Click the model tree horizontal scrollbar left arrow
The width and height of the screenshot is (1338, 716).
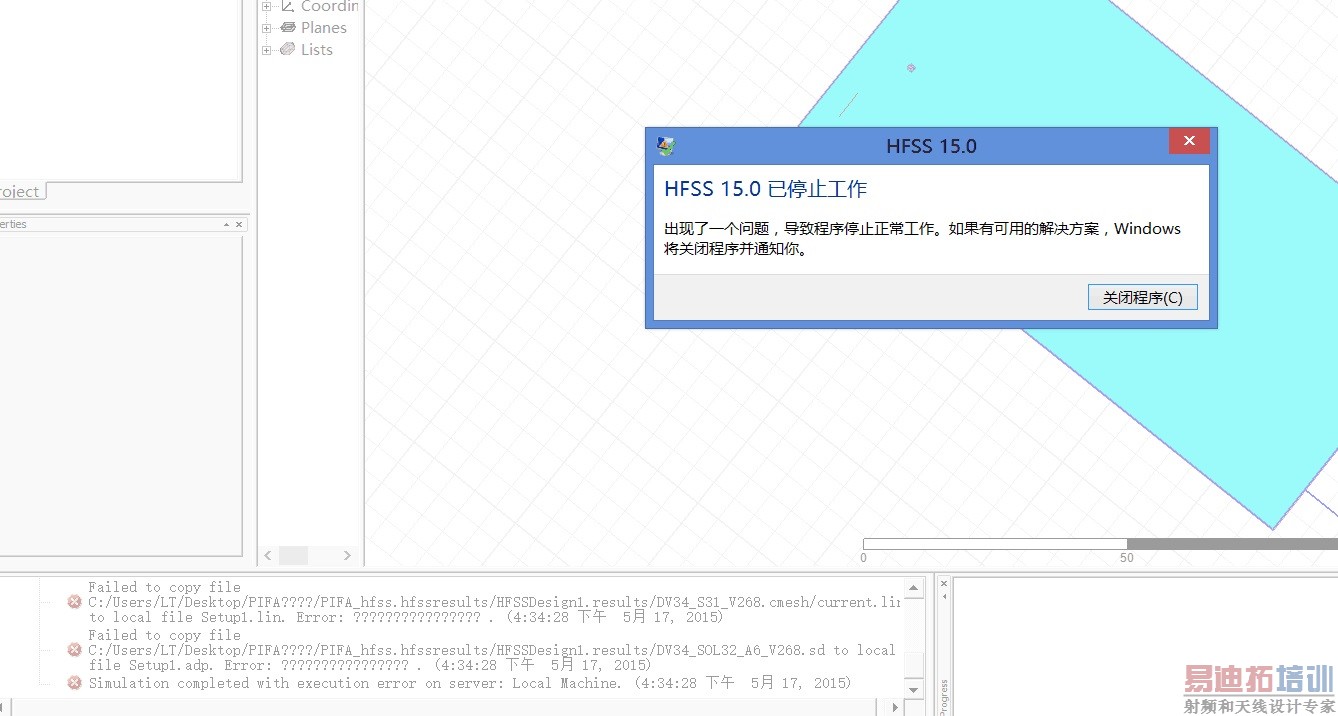(268, 555)
